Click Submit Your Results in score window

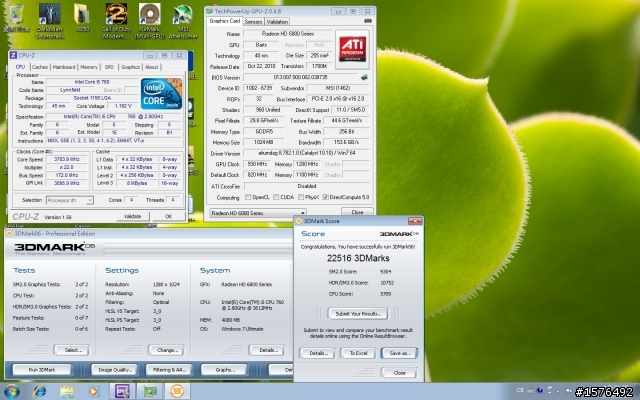coord(358,314)
